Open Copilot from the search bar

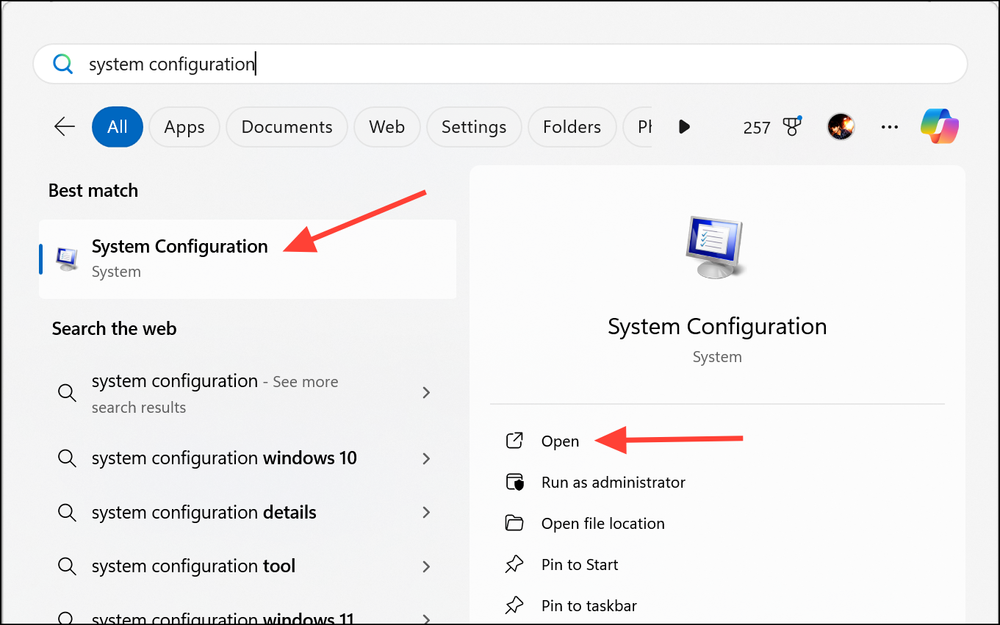coord(938,126)
